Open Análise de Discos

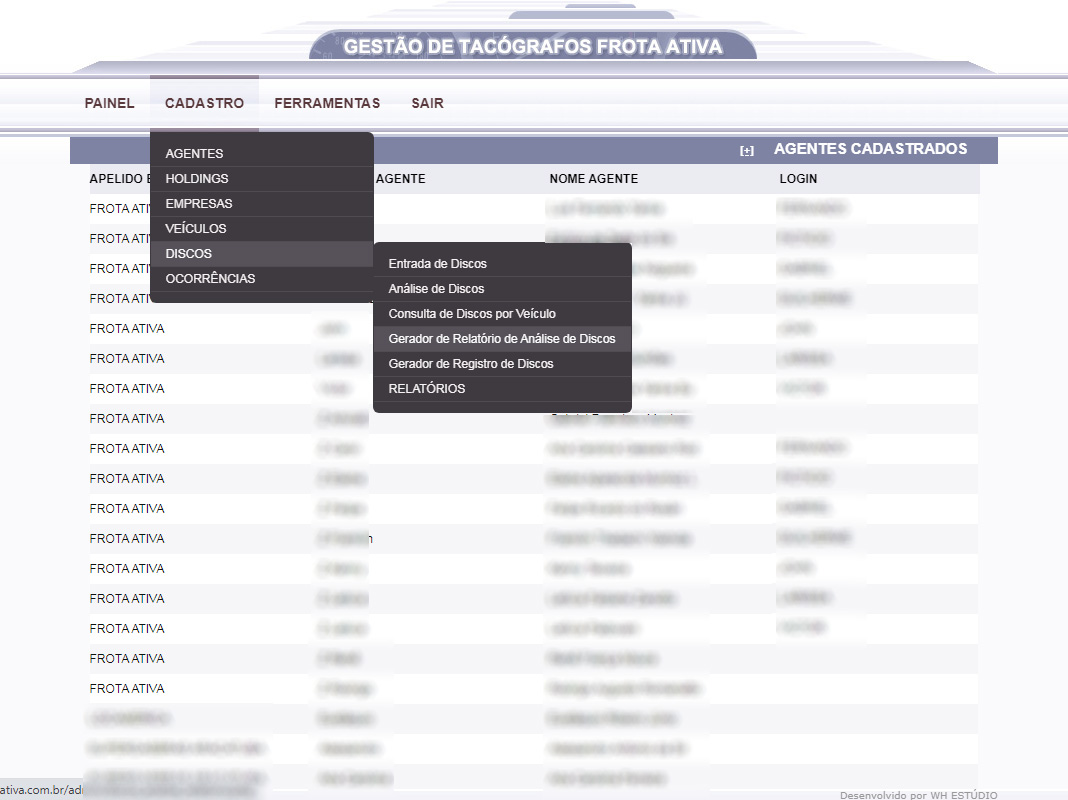pos(502,289)
